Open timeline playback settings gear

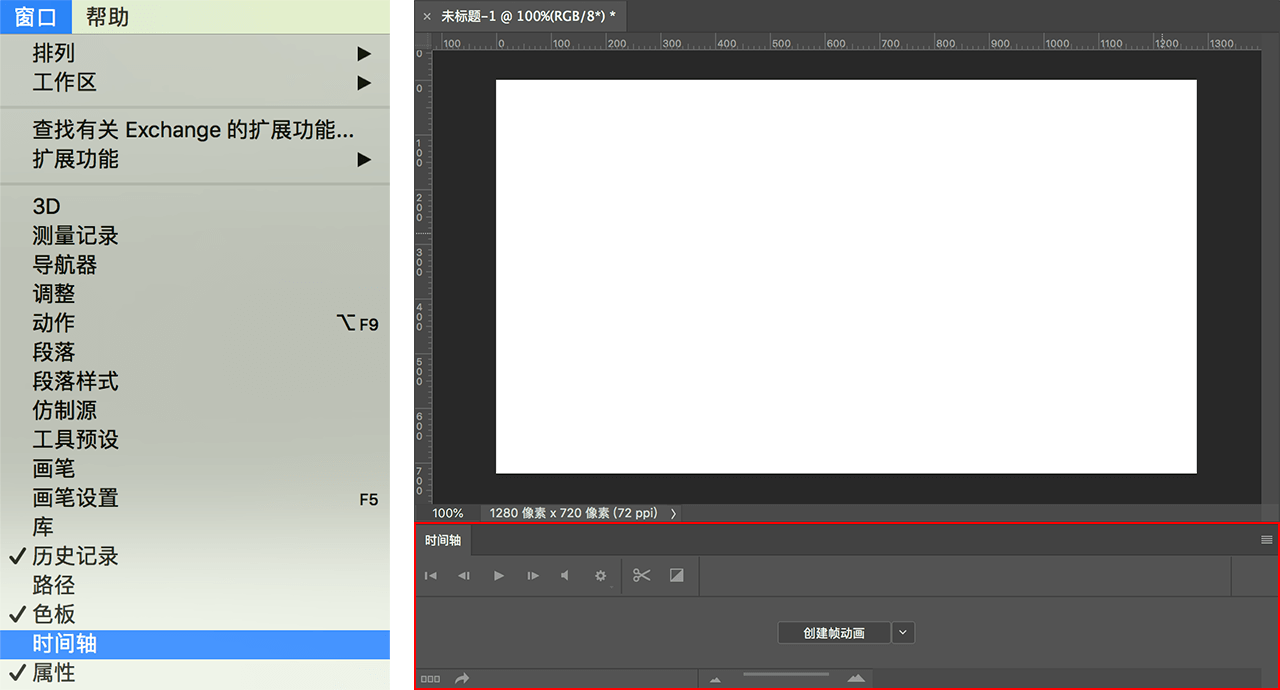click(600, 576)
